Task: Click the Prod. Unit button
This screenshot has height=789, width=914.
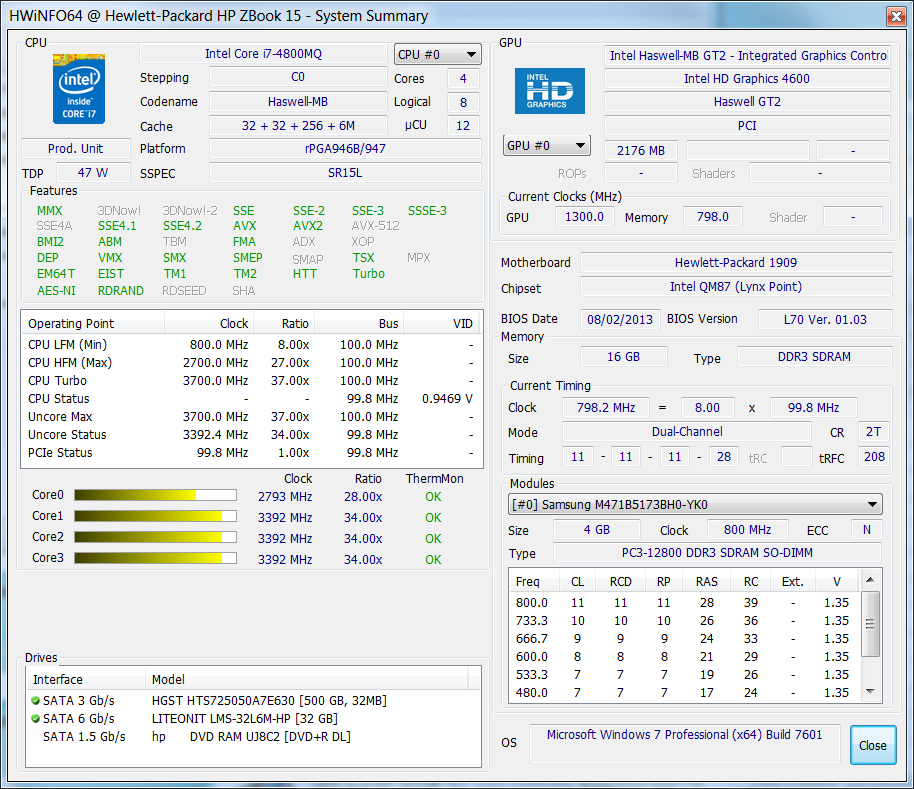Action: point(76,149)
